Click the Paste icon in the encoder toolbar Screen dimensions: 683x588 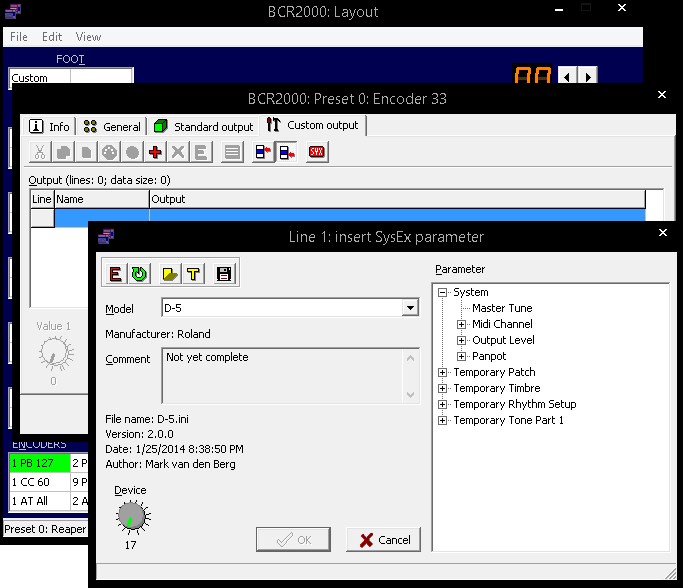pos(86,152)
